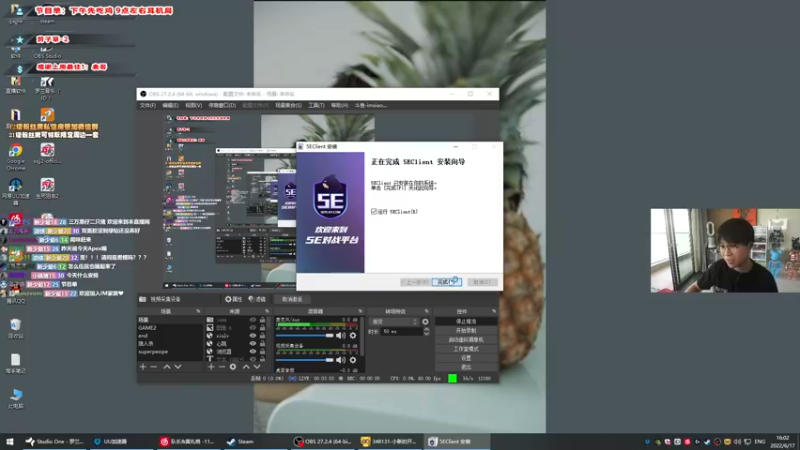The height and width of the screenshot is (450, 800).
Task: Click 启动虚拟摄像机 button
Action: (466, 340)
